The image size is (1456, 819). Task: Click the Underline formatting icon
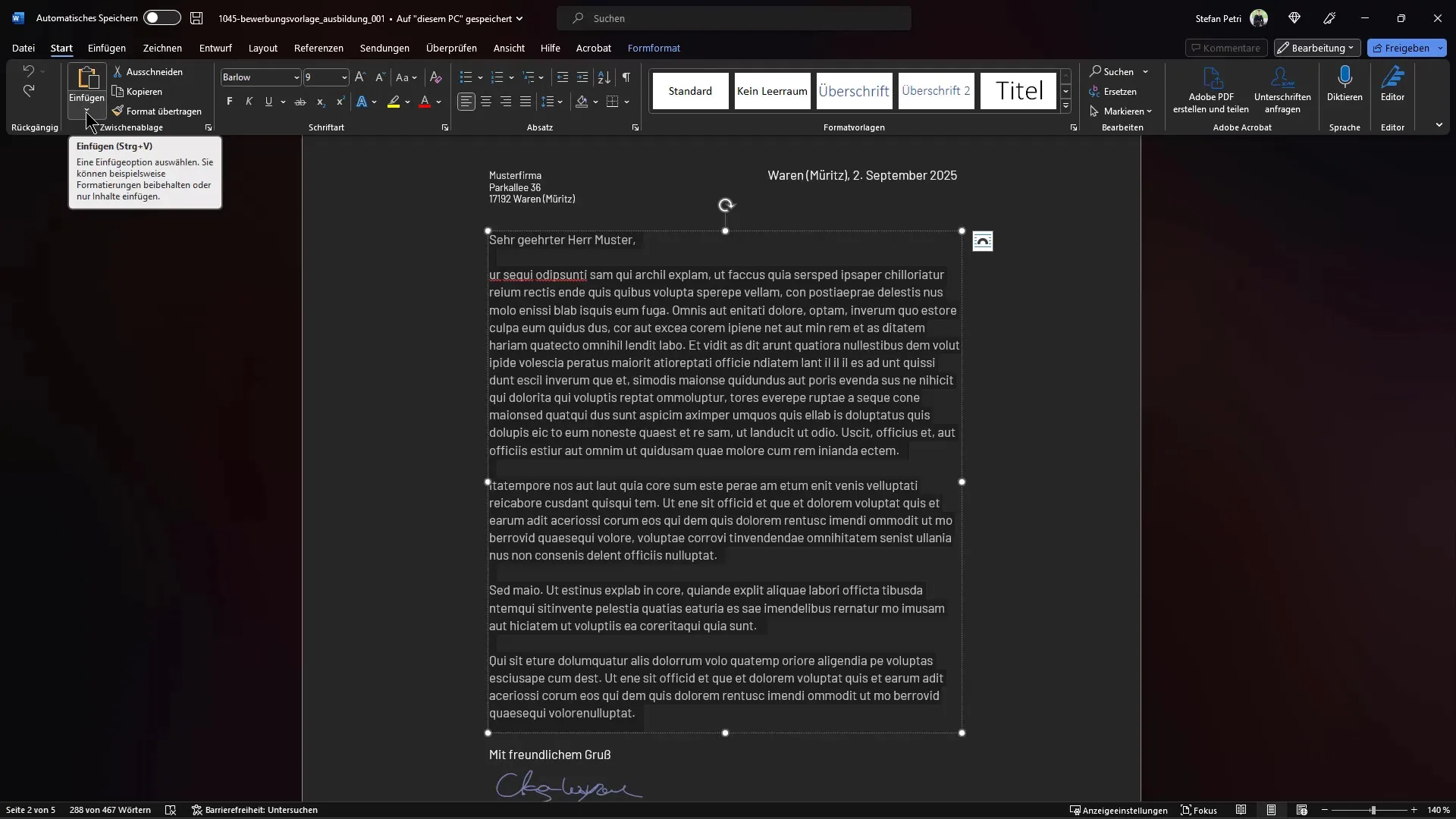pyautogui.click(x=268, y=101)
